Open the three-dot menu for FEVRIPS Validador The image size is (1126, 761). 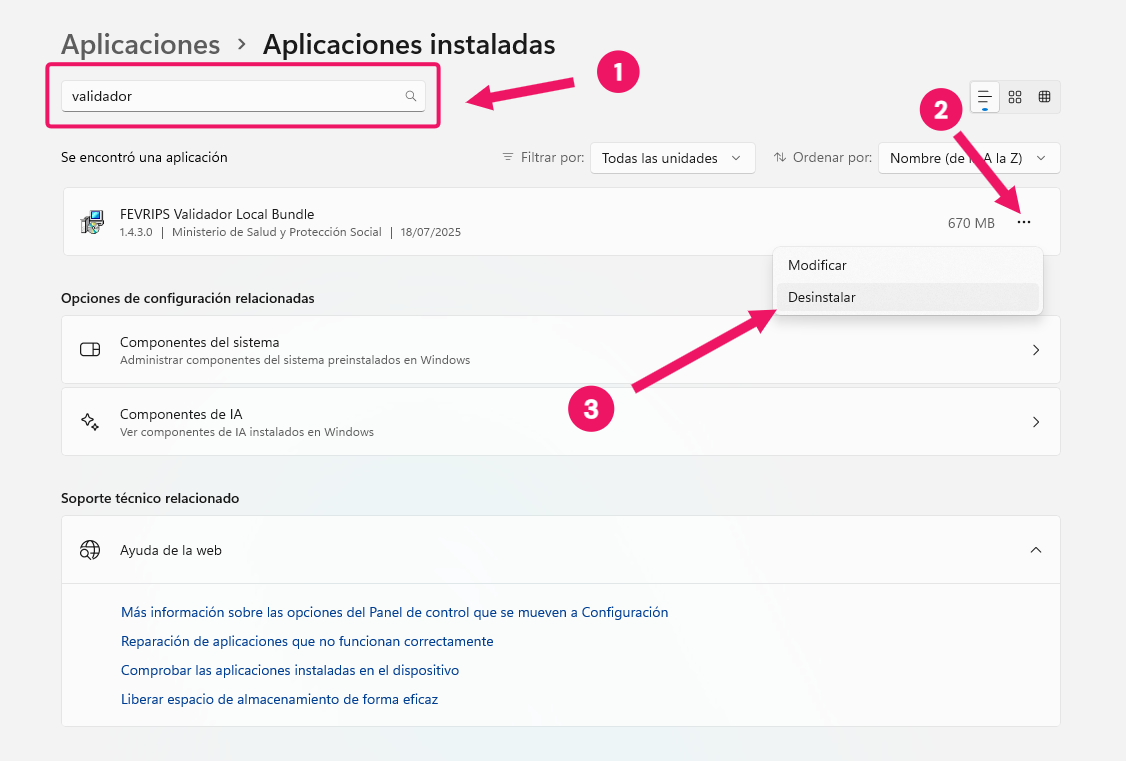pyautogui.click(x=1023, y=222)
